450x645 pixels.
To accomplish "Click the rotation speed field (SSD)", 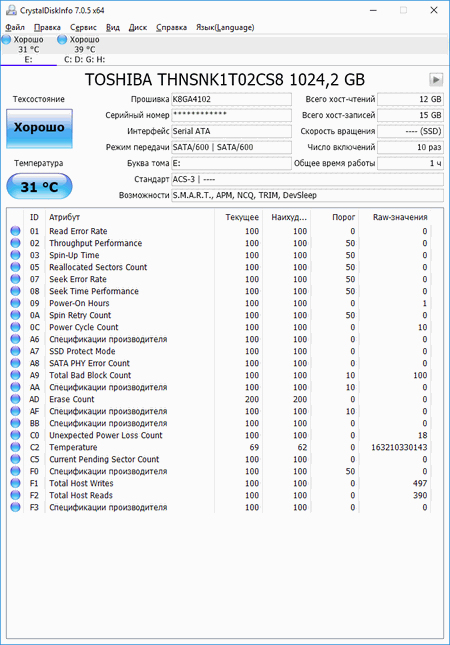I will (x=411, y=131).
